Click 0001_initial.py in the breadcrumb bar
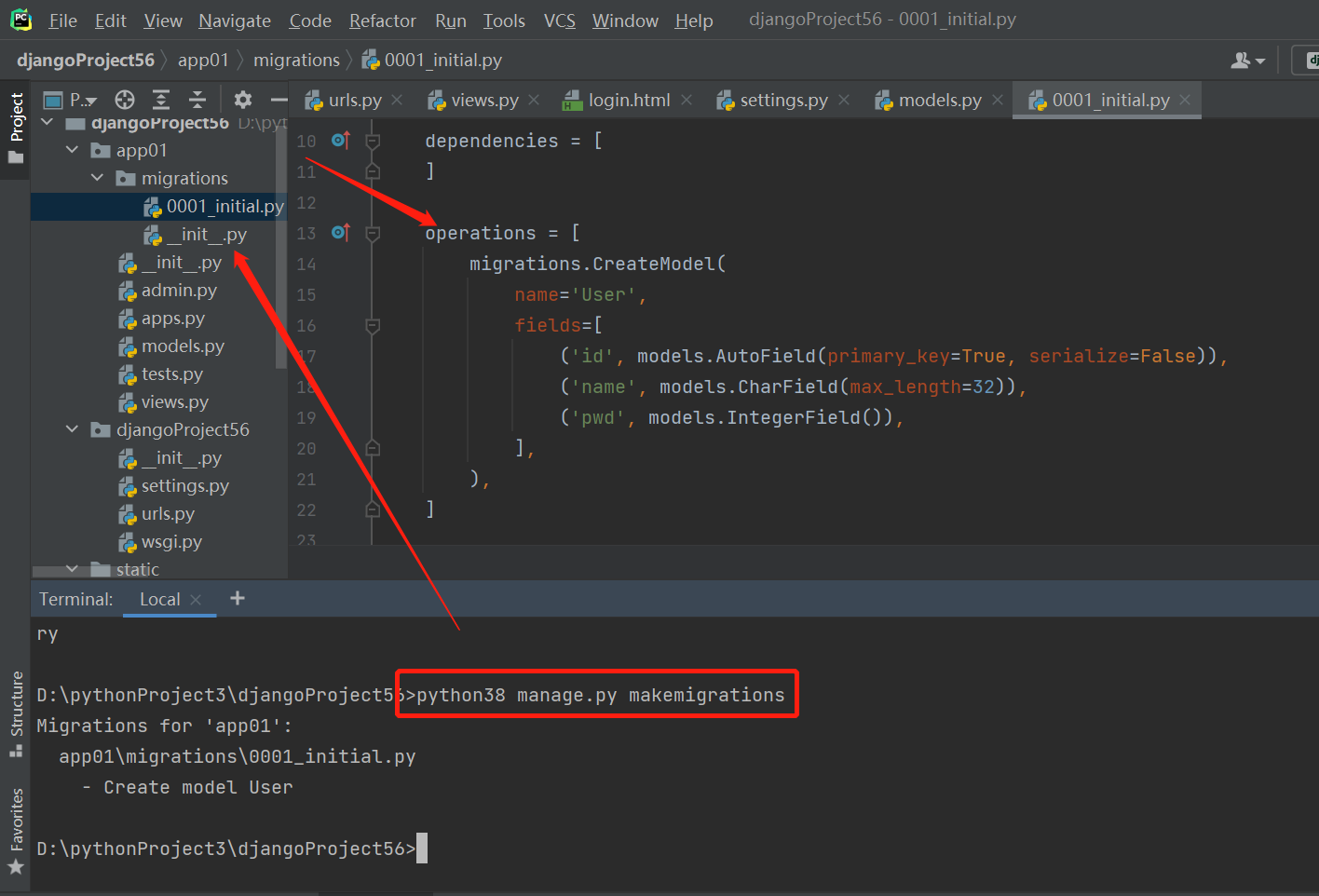The image size is (1319, 896). 432,60
